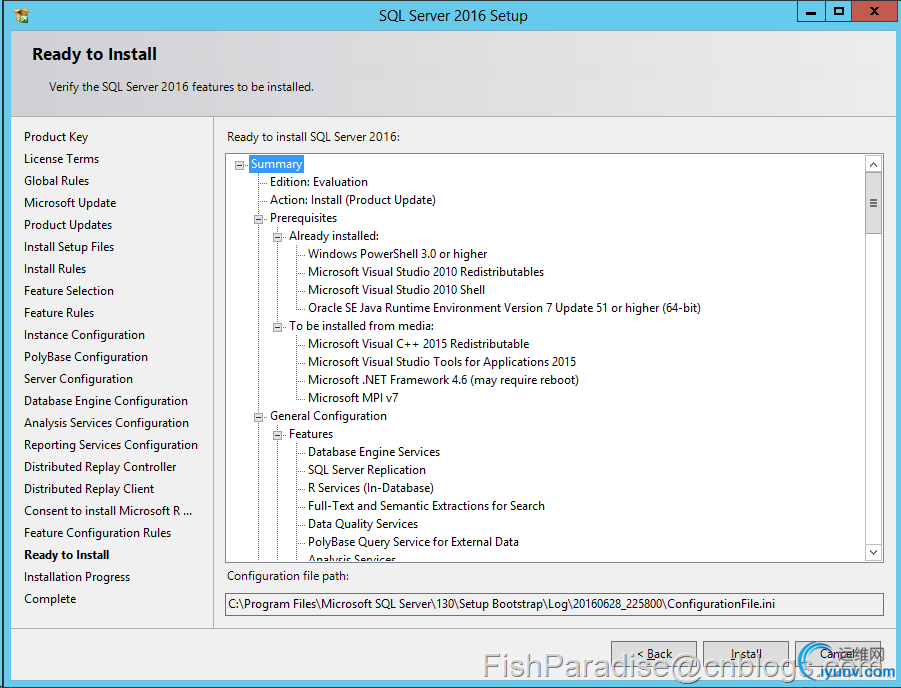Close the SQL Server 2016 Setup window

click(x=874, y=11)
